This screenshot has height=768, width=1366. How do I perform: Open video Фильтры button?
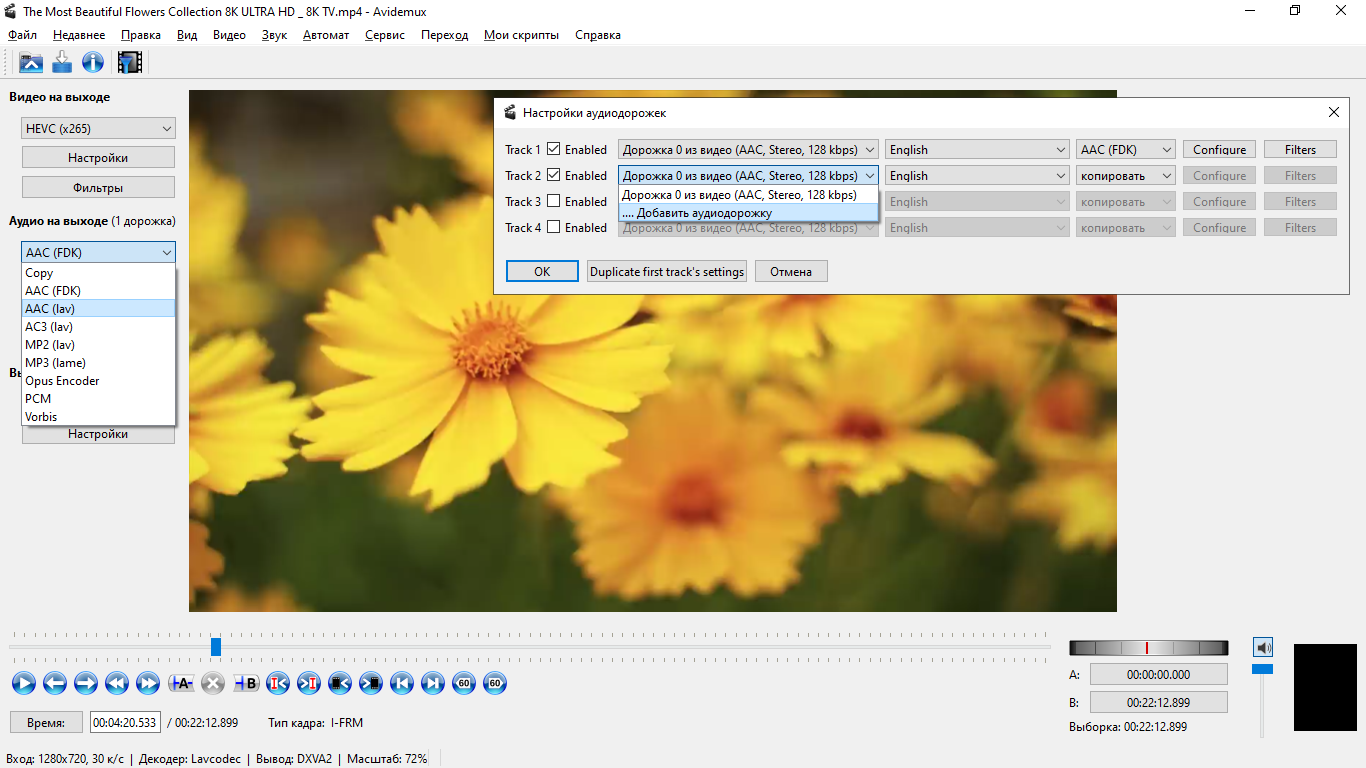pos(98,187)
